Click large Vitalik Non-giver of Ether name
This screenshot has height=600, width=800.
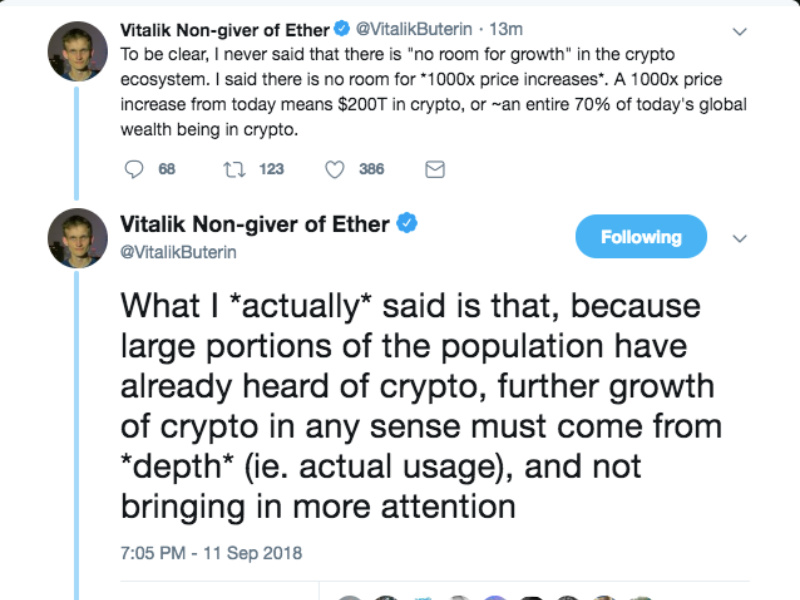click(255, 224)
